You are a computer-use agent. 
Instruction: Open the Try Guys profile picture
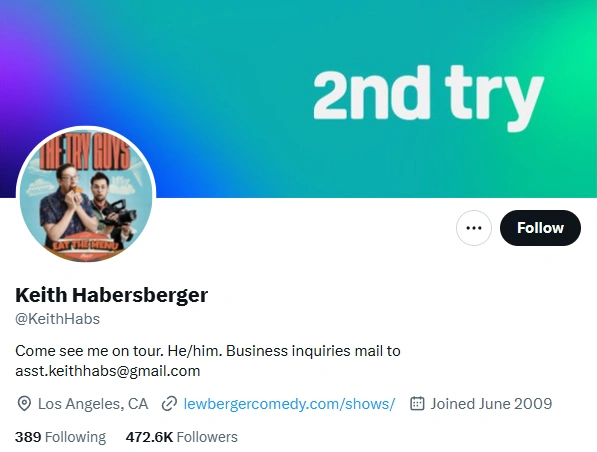pos(86,196)
